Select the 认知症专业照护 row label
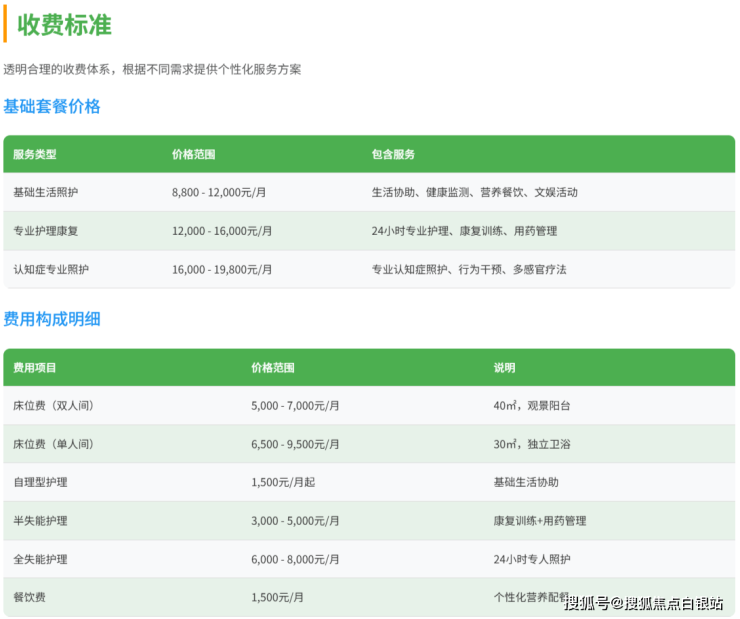The image size is (740, 619). click(x=51, y=269)
